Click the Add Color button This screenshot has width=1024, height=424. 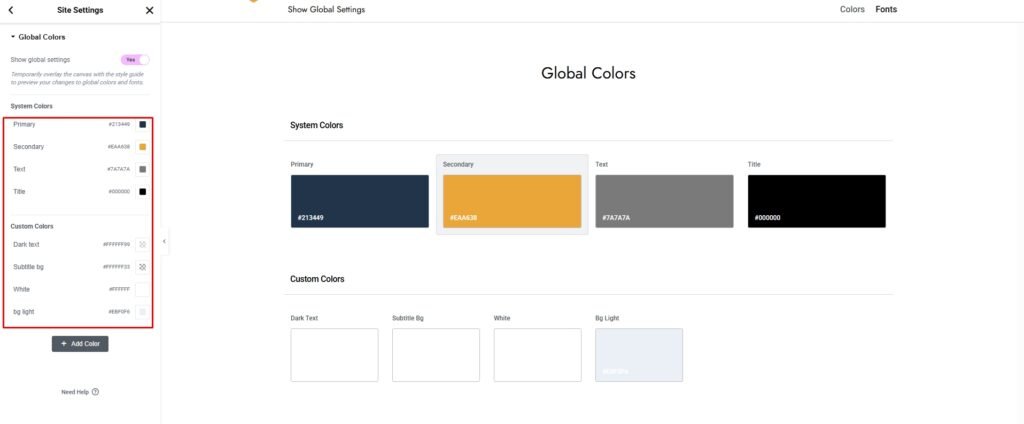(x=80, y=343)
